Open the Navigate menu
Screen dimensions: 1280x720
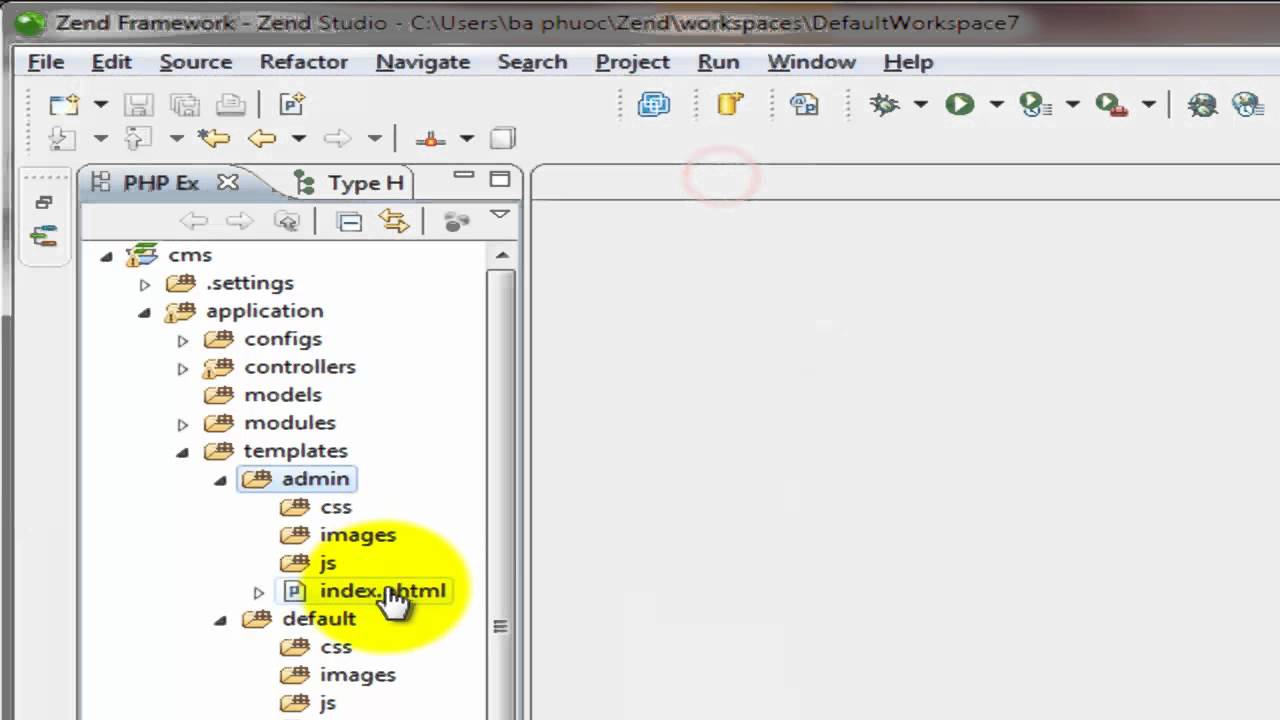pos(423,62)
